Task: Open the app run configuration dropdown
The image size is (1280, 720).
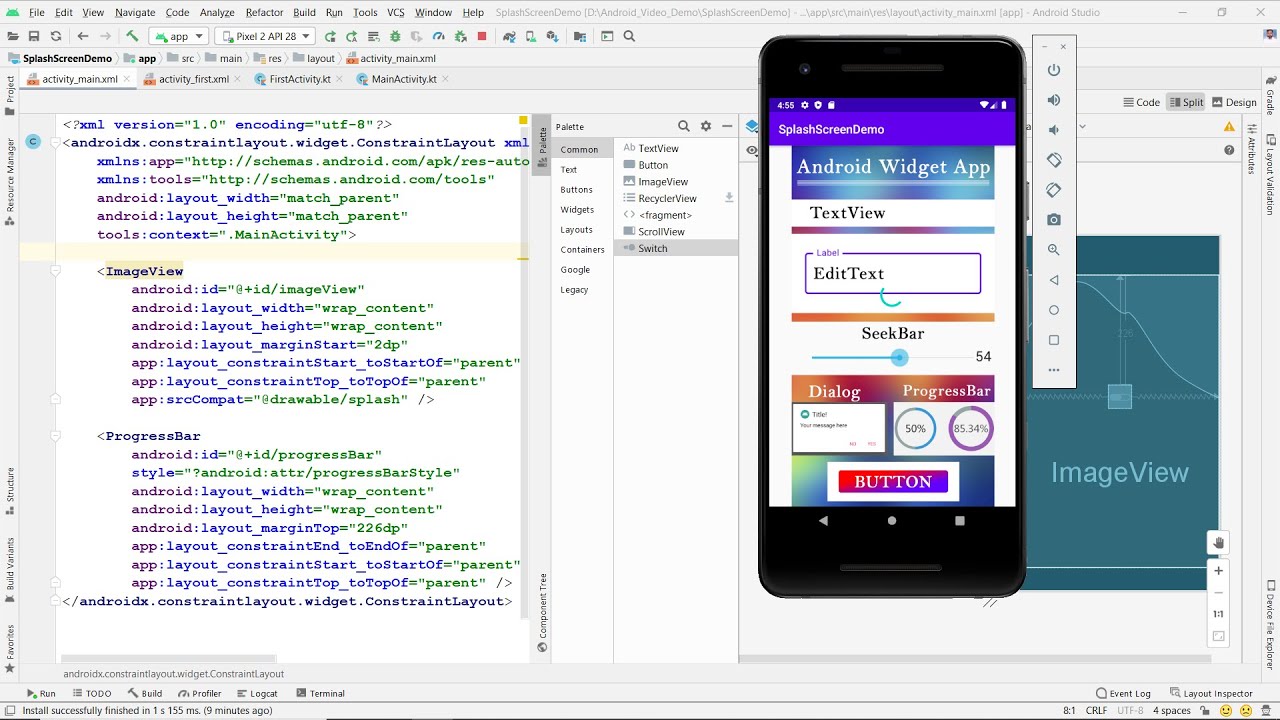Action: click(x=178, y=36)
